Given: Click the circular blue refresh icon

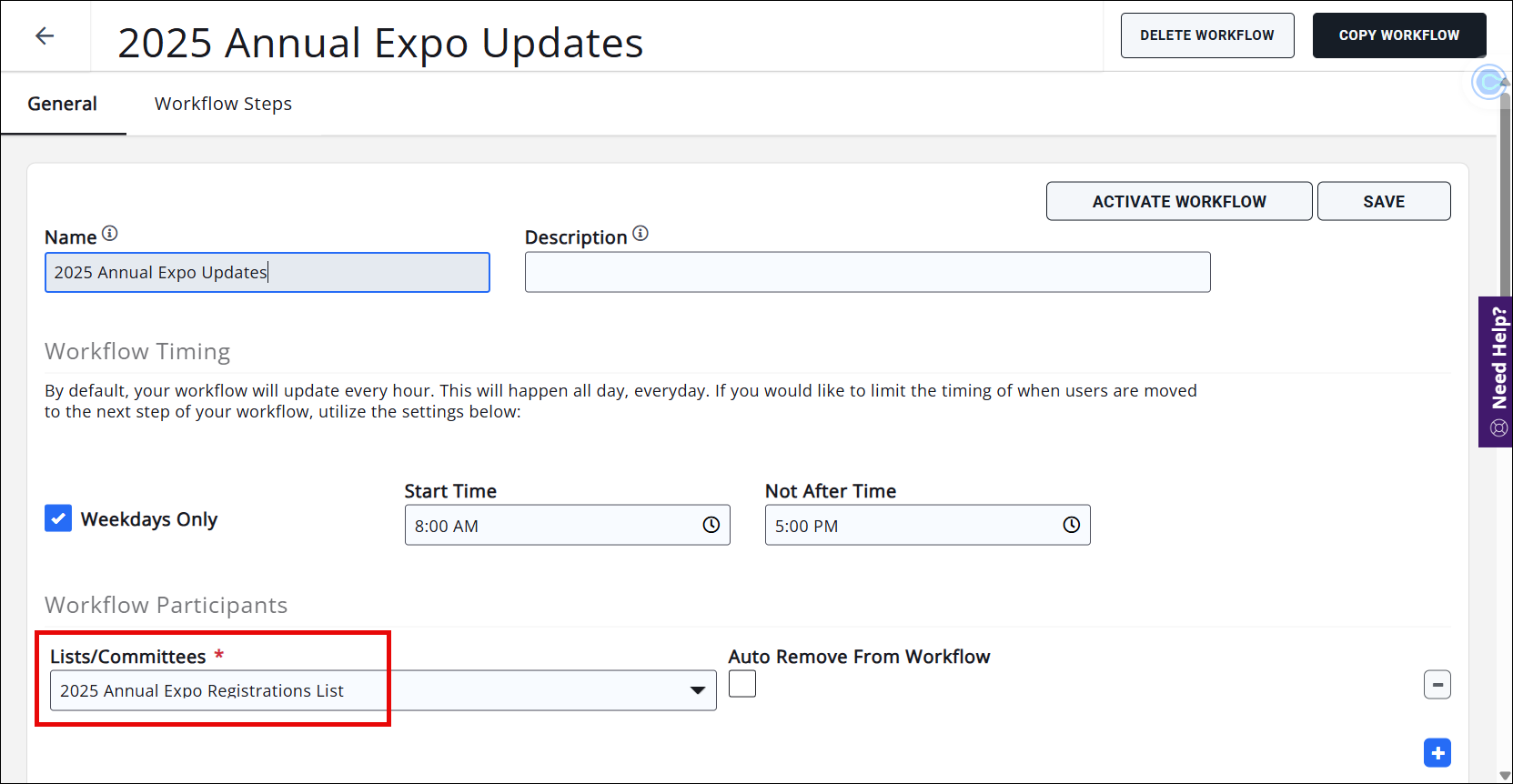Looking at the screenshot, I should (1488, 83).
